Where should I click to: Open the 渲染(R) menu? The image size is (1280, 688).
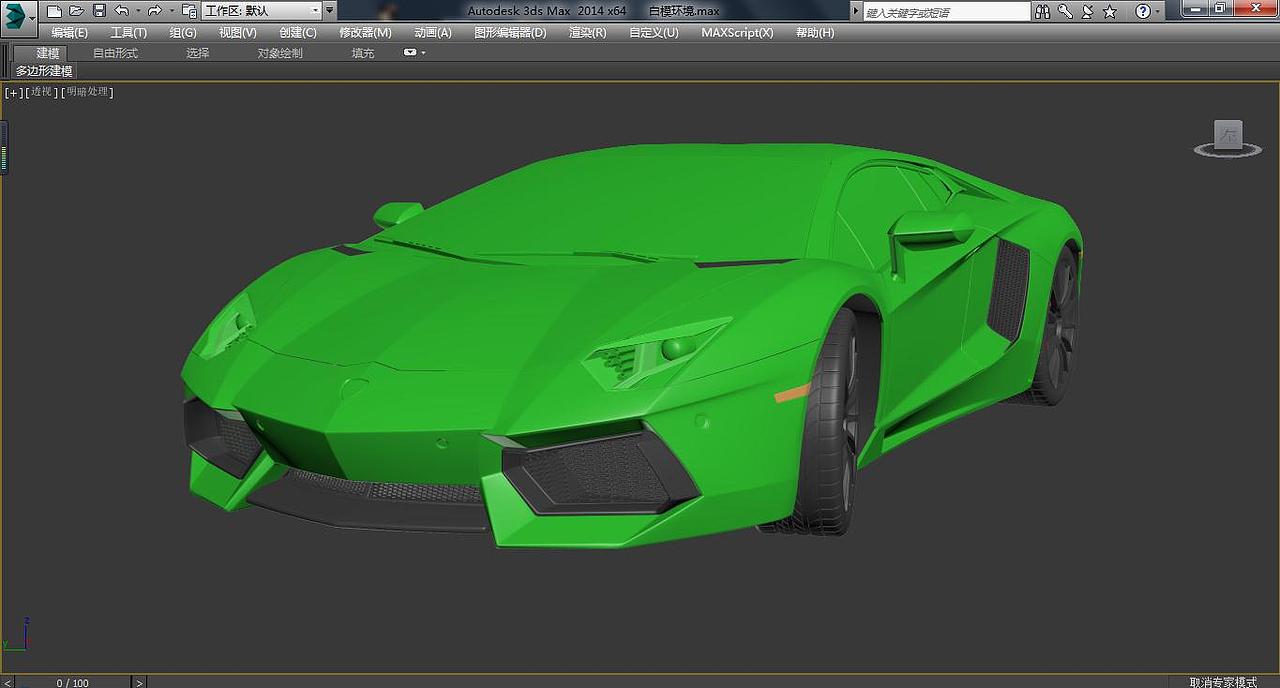click(588, 32)
